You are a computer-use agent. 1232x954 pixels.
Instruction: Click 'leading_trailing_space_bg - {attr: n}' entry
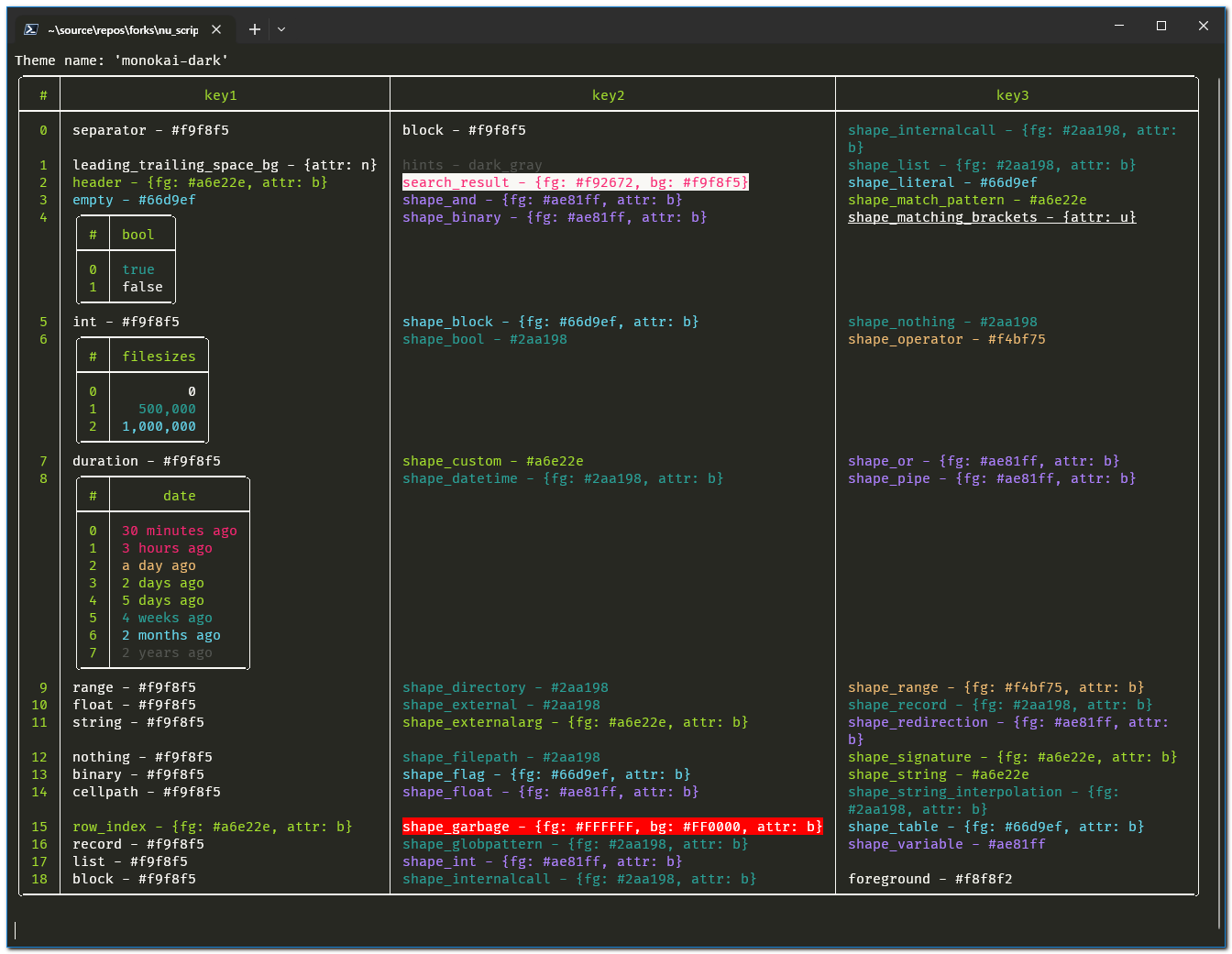(x=225, y=165)
